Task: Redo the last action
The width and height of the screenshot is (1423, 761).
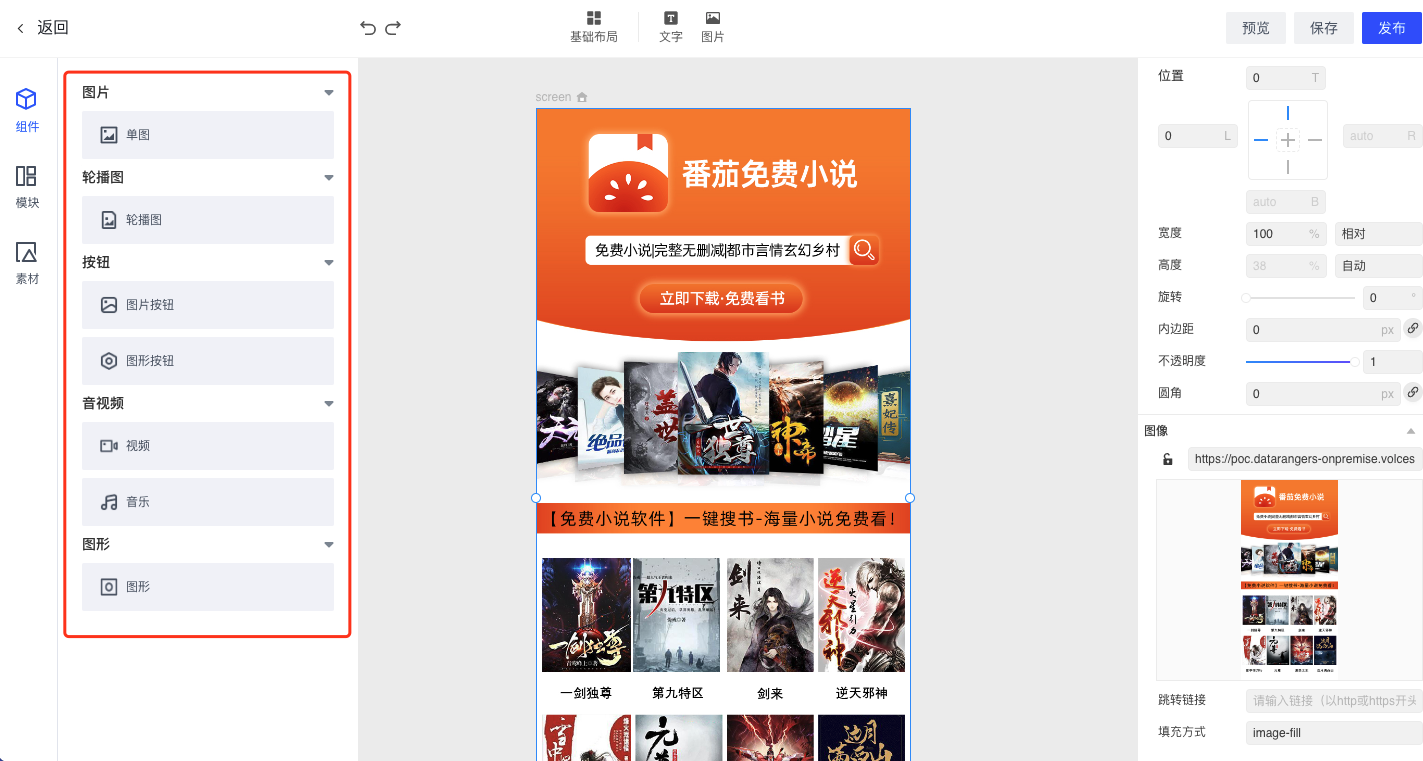Action: coord(393,28)
